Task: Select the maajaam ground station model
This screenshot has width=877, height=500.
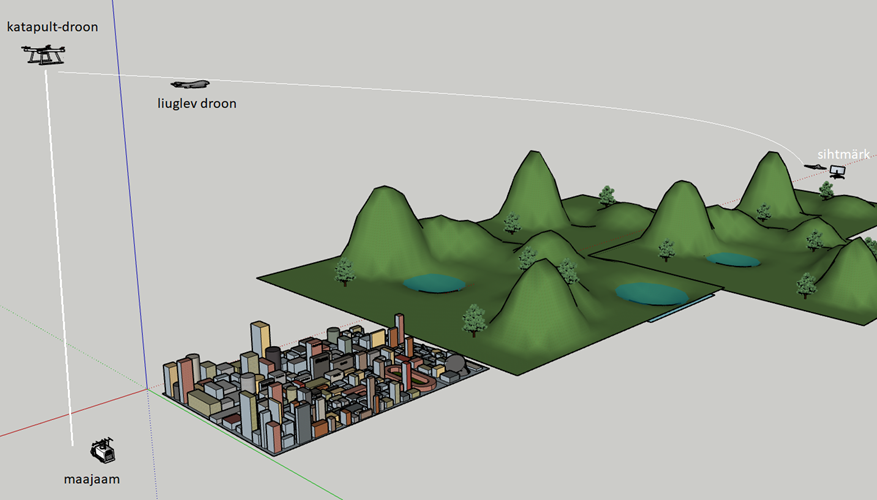Action: click(103, 450)
